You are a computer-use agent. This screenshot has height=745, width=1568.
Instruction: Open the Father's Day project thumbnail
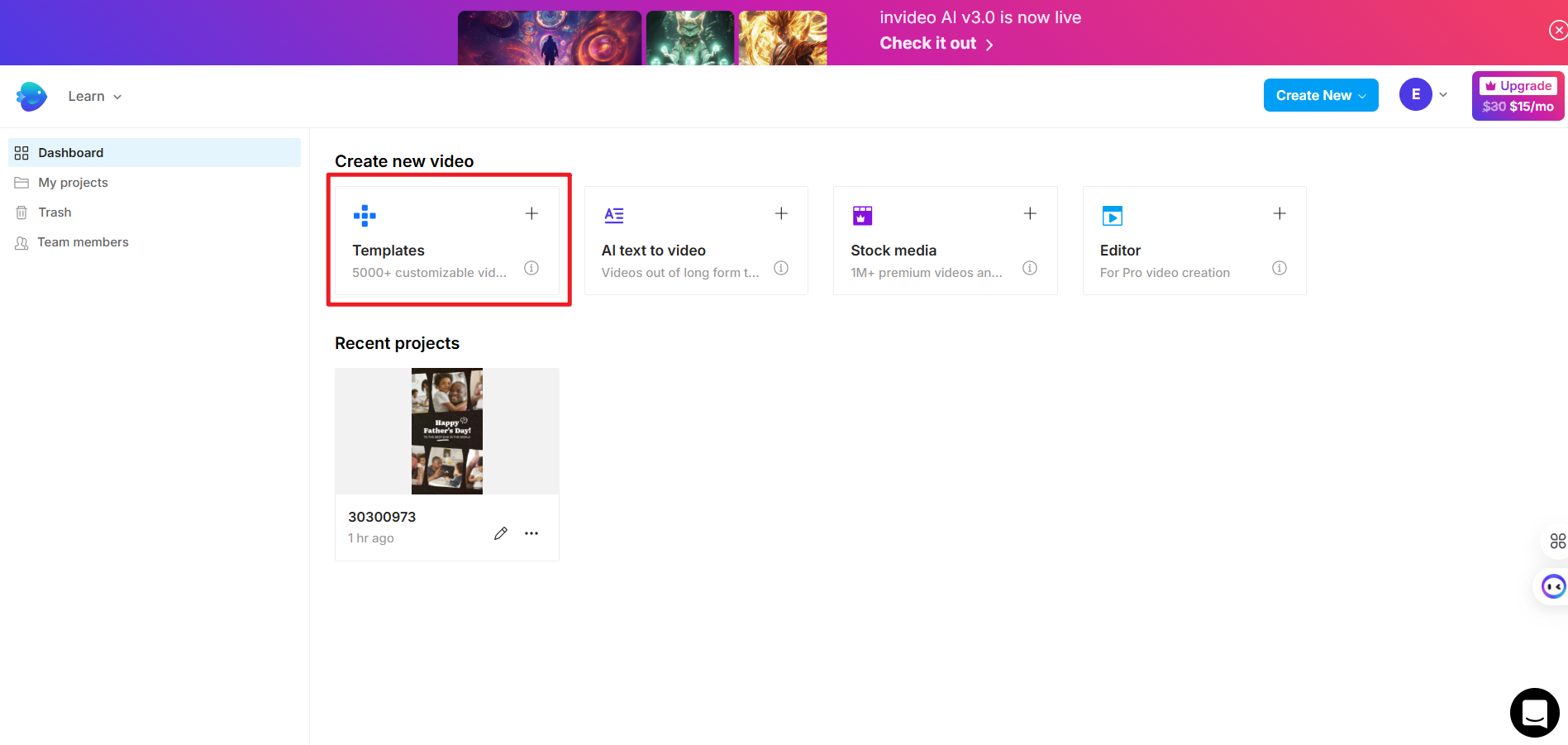[446, 430]
